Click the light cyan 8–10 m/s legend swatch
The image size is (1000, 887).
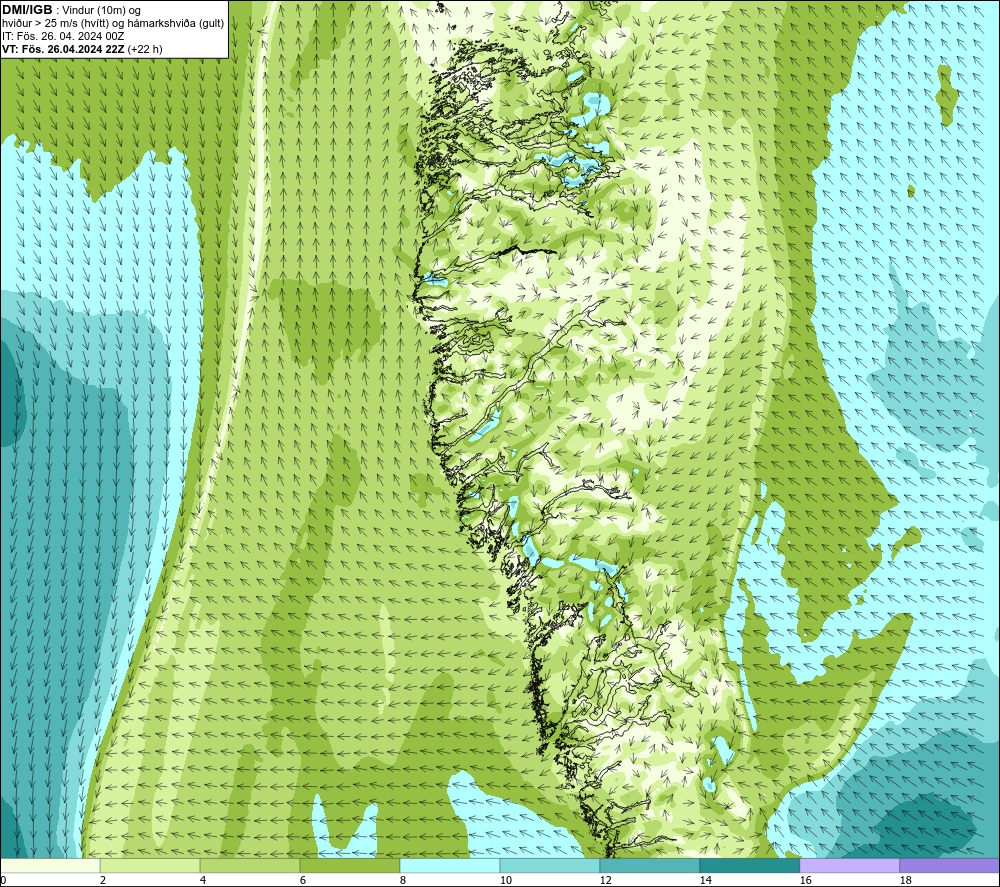[x=450, y=865]
